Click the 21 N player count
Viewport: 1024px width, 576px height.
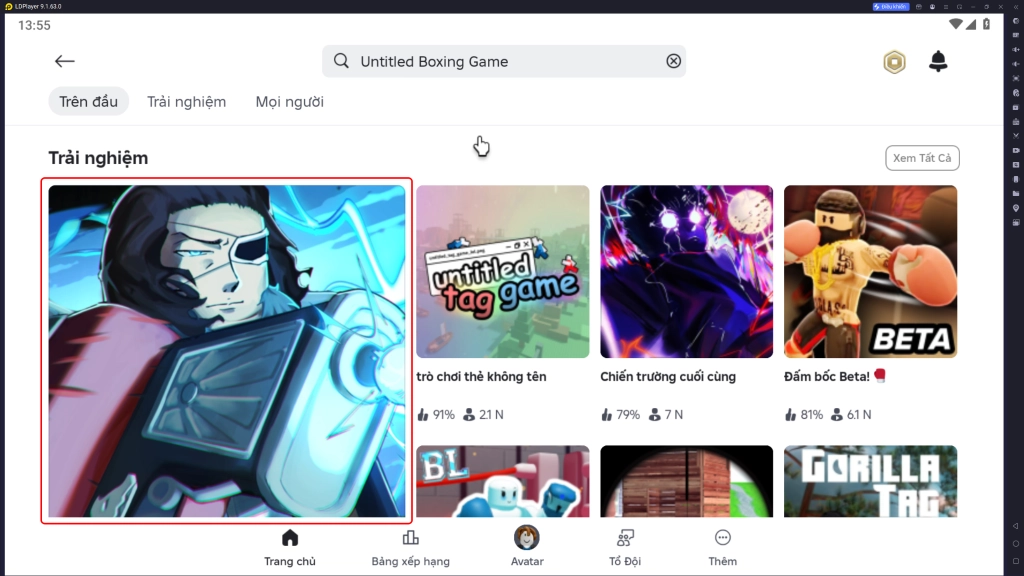tap(483, 415)
